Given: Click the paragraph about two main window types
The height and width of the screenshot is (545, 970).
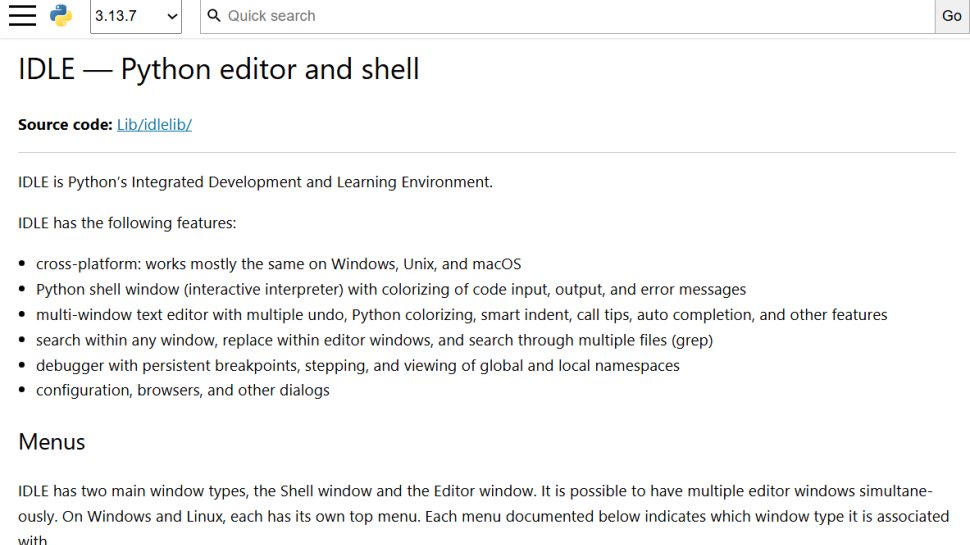Looking at the screenshot, I should click(484, 515).
